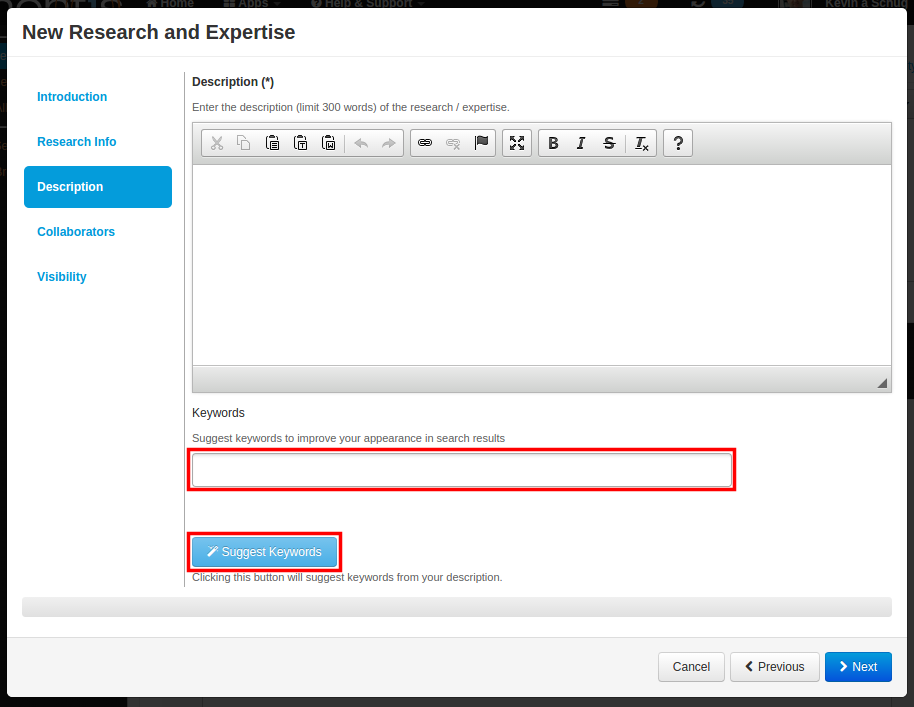Undo the last edit in editor
This screenshot has height=707, width=914.
click(361, 143)
